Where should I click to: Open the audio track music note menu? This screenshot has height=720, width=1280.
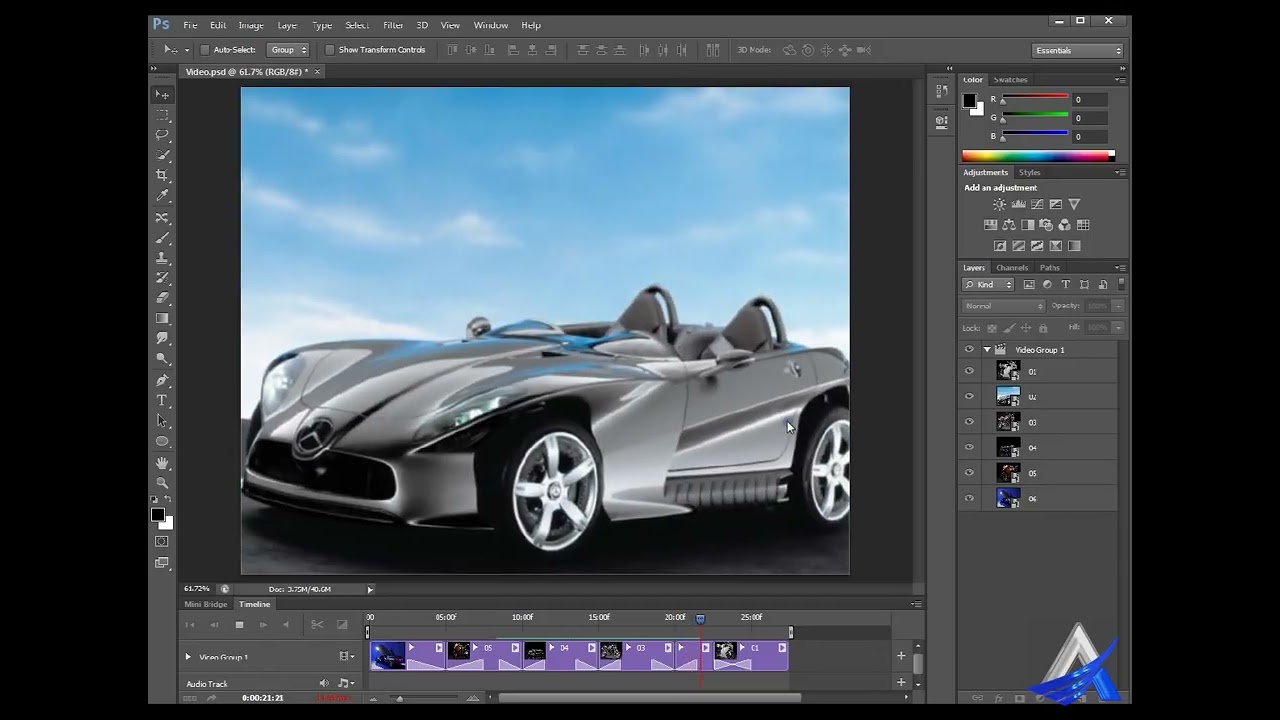pos(346,683)
